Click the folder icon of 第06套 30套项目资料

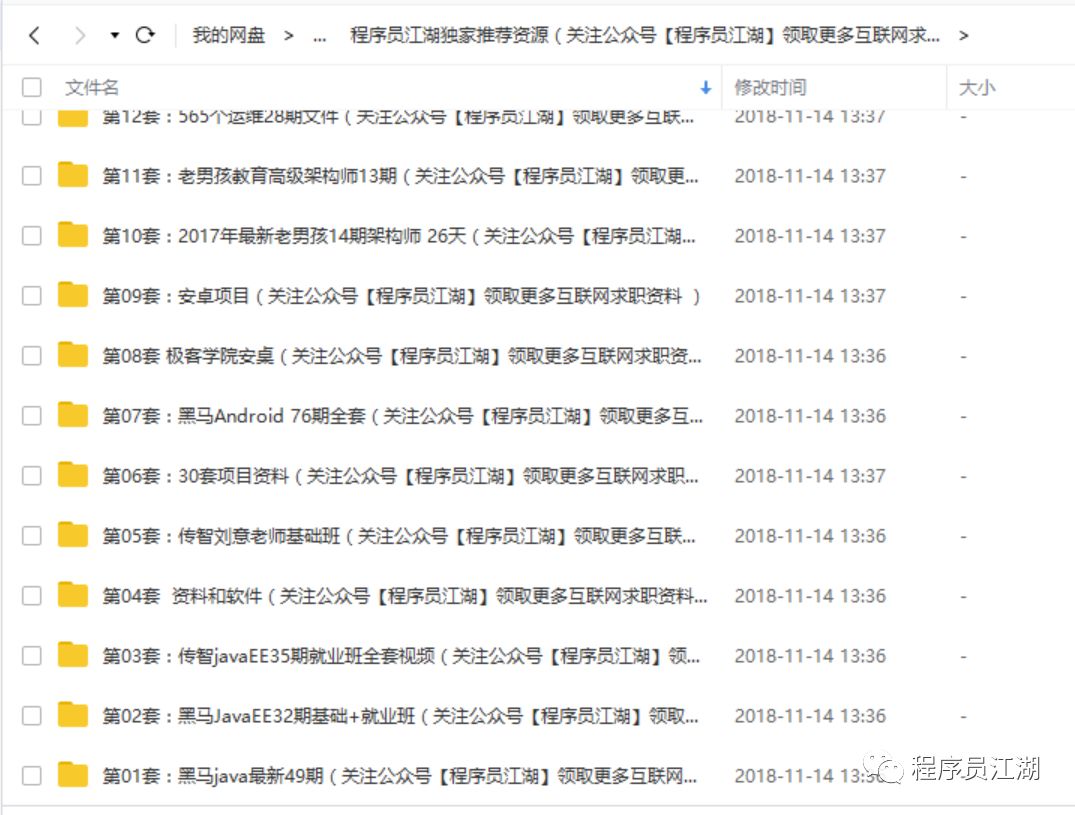[73, 474]
